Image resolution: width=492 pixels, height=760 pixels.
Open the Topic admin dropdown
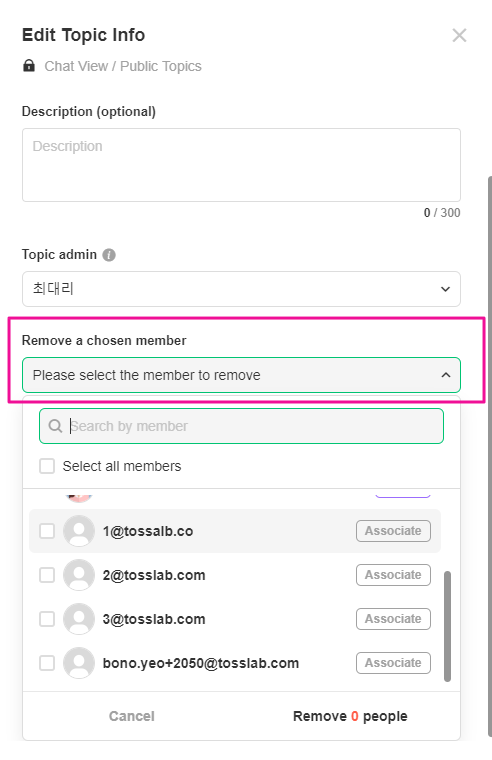(241, 289)
